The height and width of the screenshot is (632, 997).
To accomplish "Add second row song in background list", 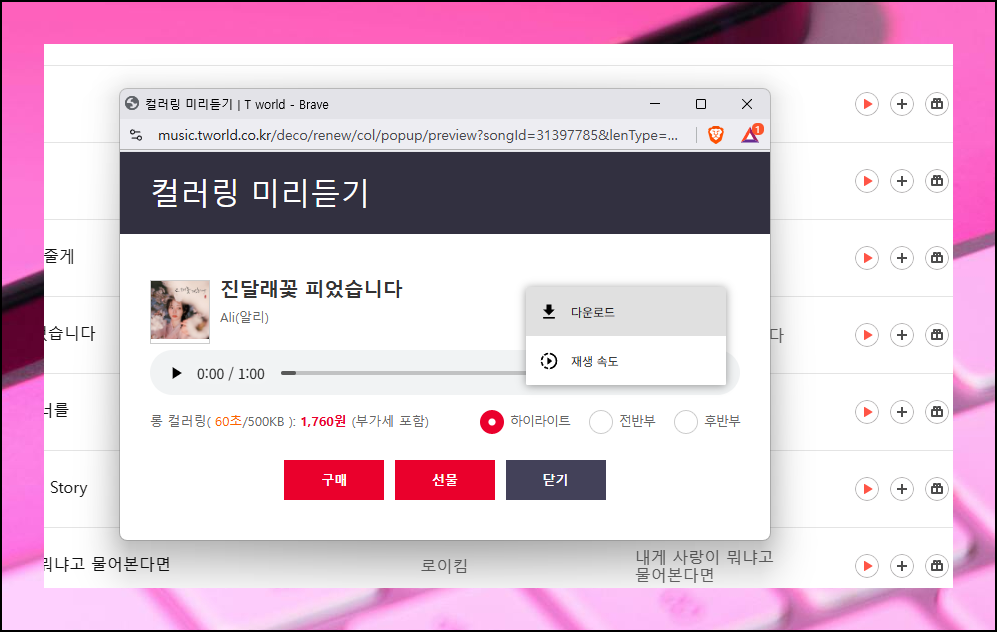I will click(x=902, y=181).
